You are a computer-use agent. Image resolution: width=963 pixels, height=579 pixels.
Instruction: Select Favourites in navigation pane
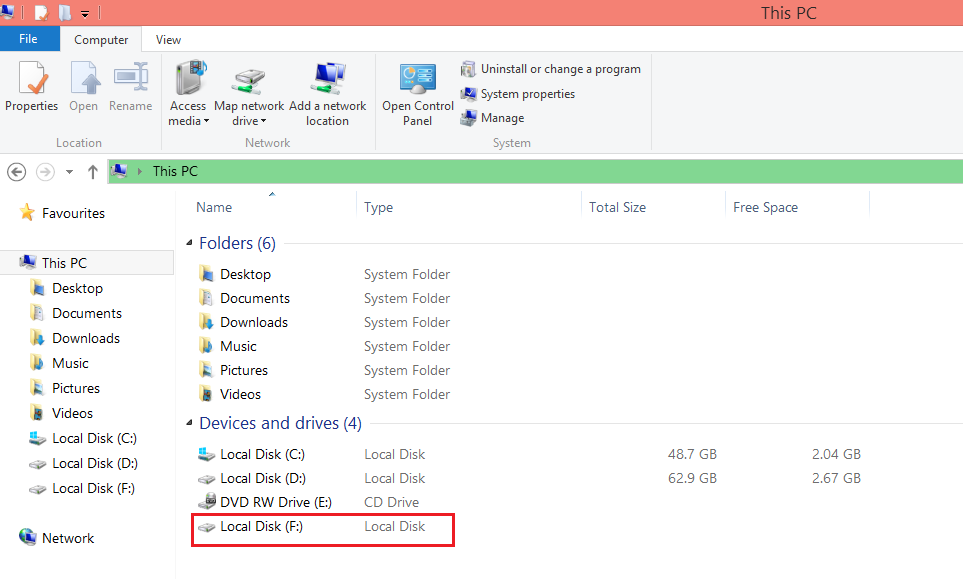[73, 213]
